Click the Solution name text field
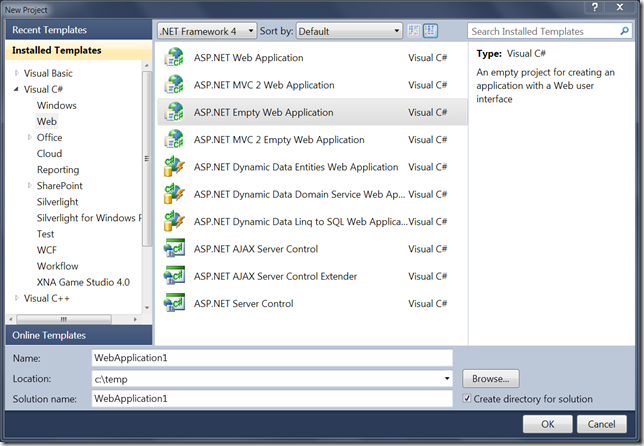This screenshot has width=644, height=446. click(x=272, y=398)
